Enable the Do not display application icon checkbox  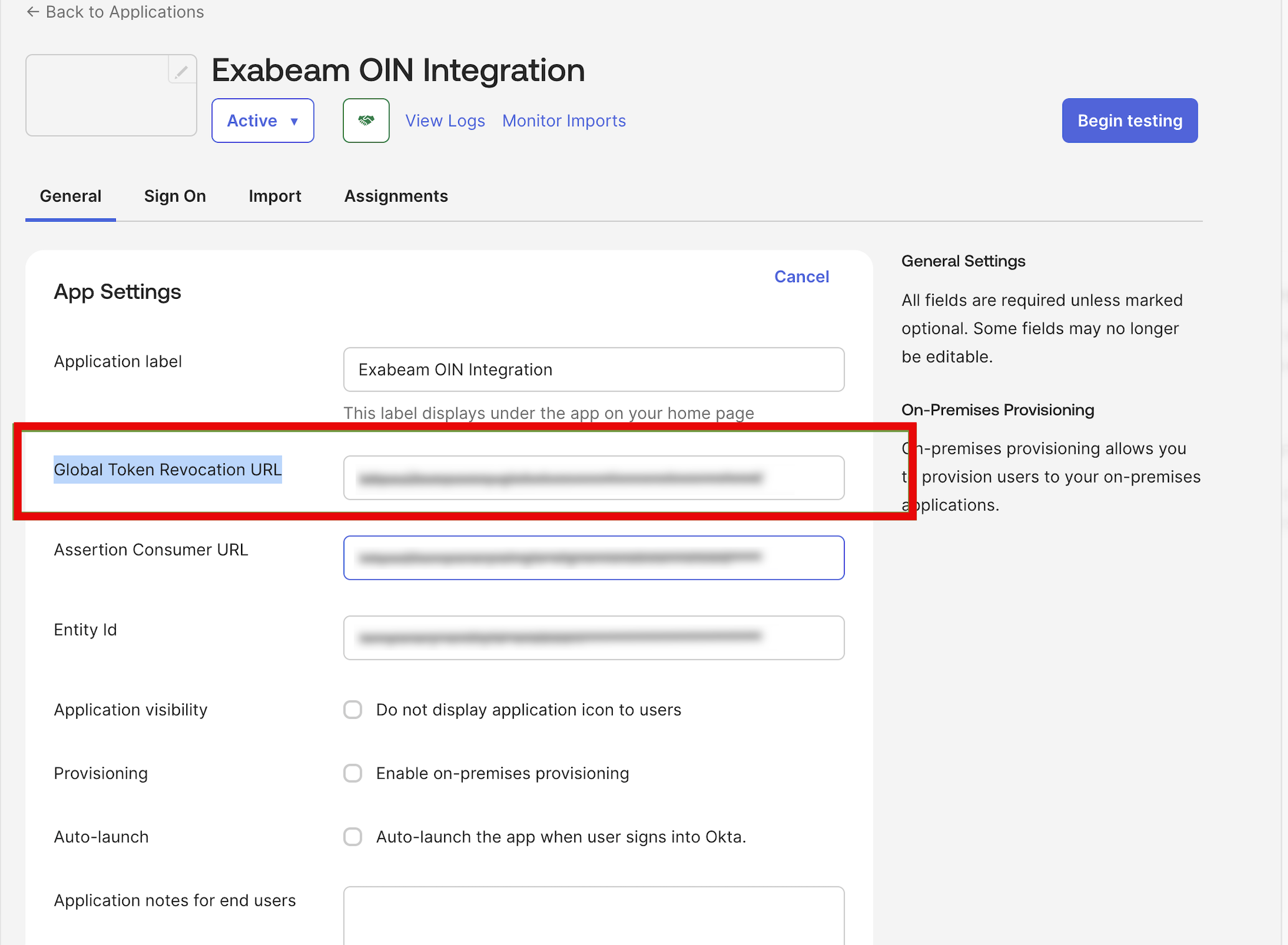pyautogui.click(x=353, y=710)
